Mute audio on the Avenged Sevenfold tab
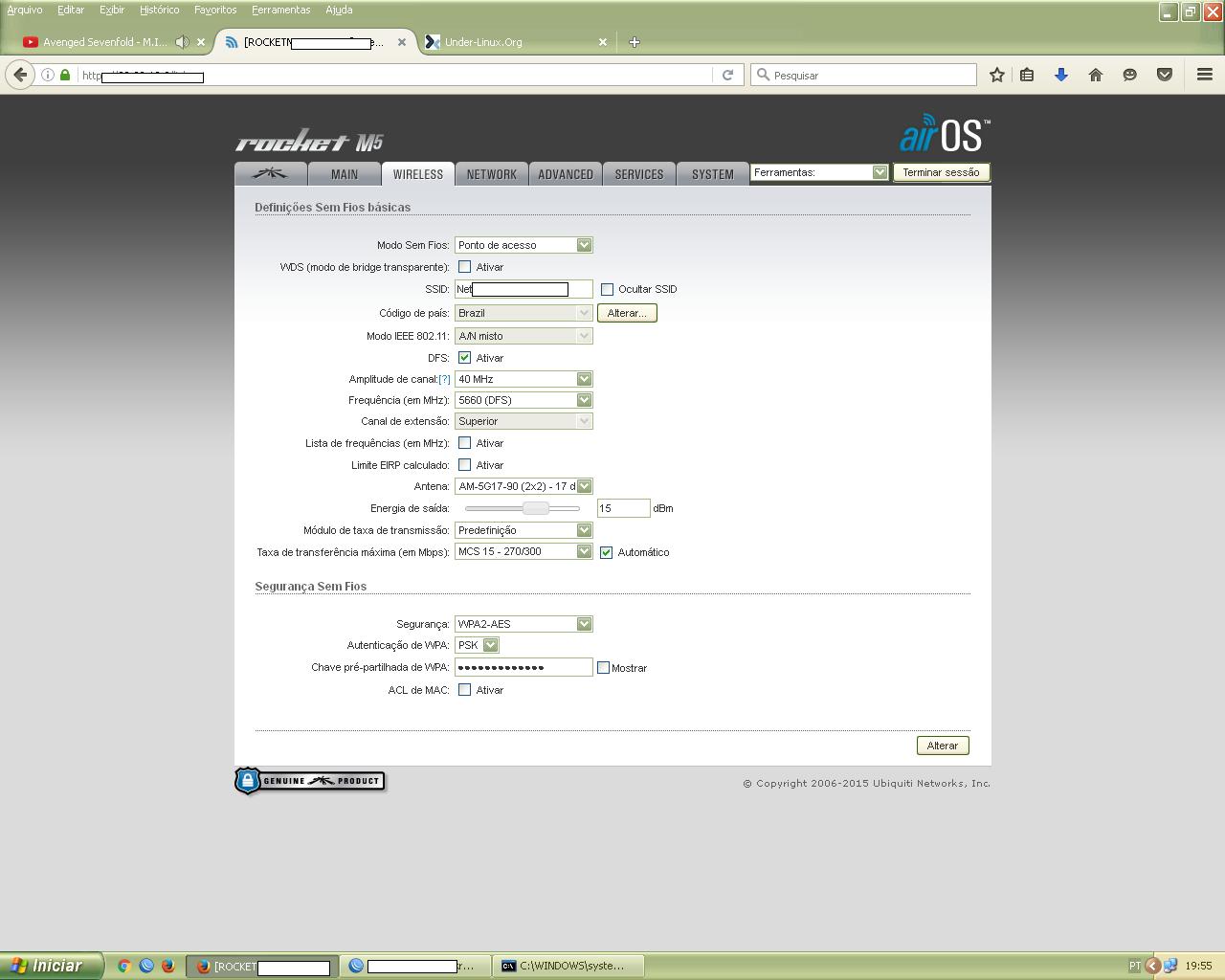The height and width of the screenshot is (980, 1225). coord(182,42)
